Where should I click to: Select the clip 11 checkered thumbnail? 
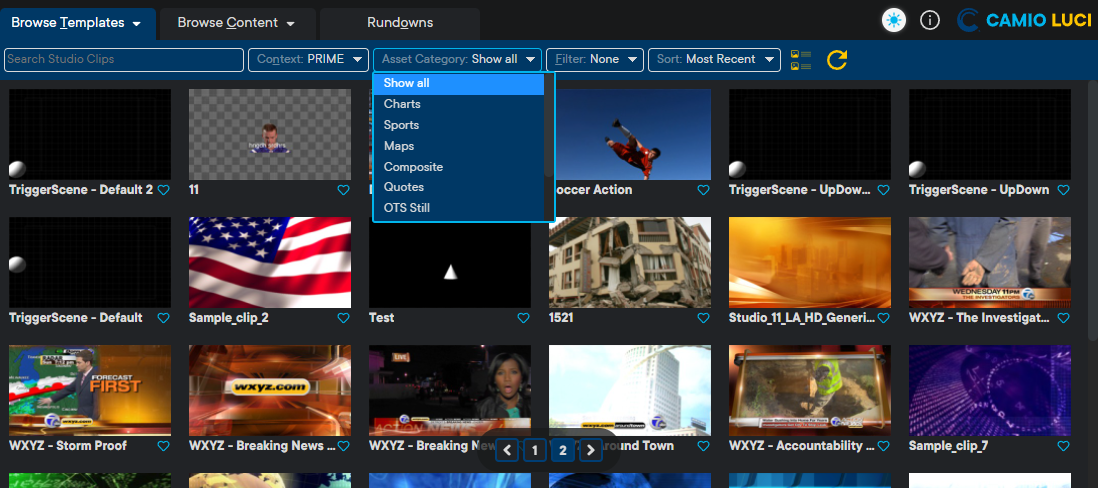pos(270,134)
